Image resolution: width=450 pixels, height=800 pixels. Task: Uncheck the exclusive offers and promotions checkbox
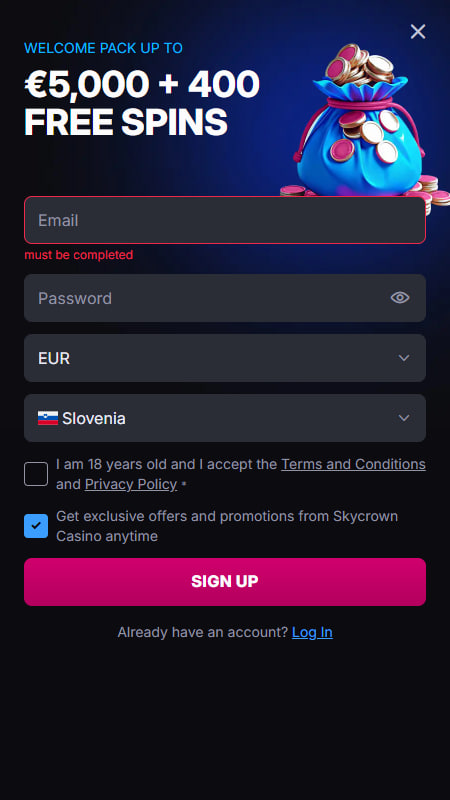pos(36,526)
